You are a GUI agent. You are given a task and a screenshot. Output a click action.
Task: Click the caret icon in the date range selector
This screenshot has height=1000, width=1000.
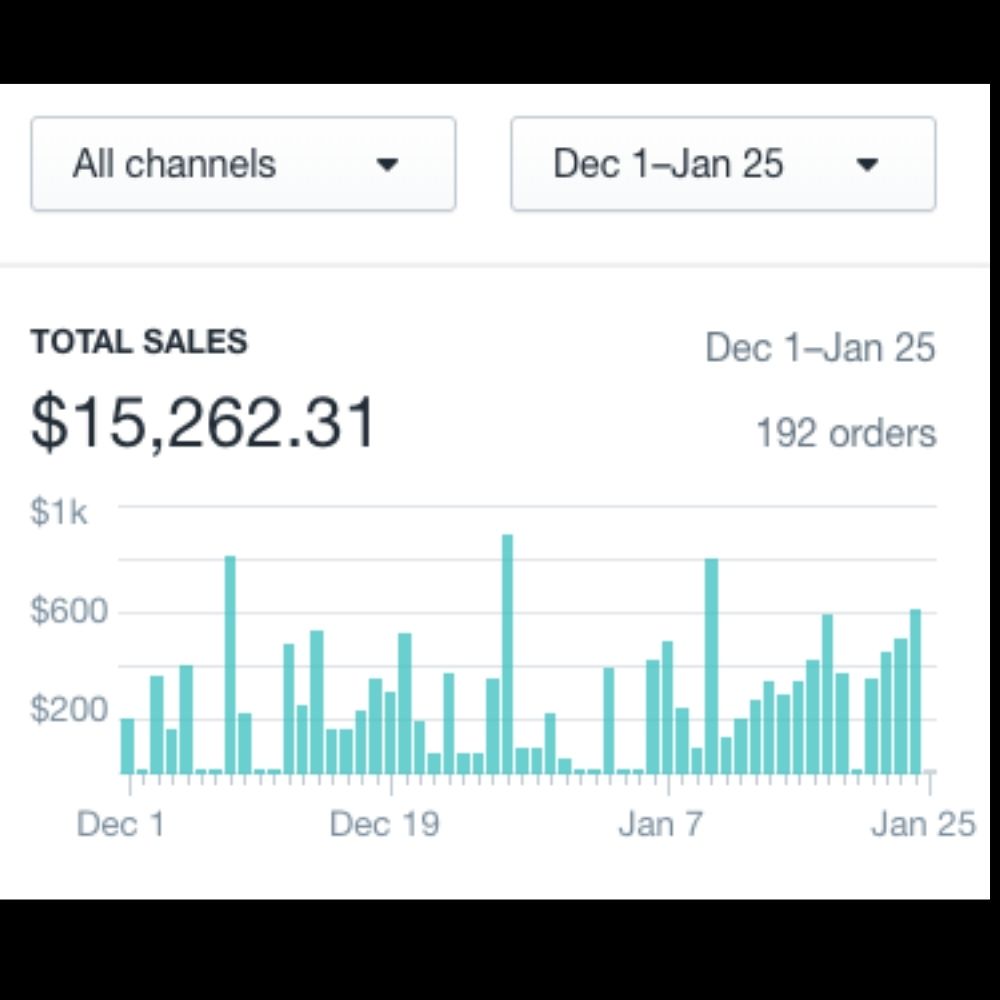pos(867,165)
